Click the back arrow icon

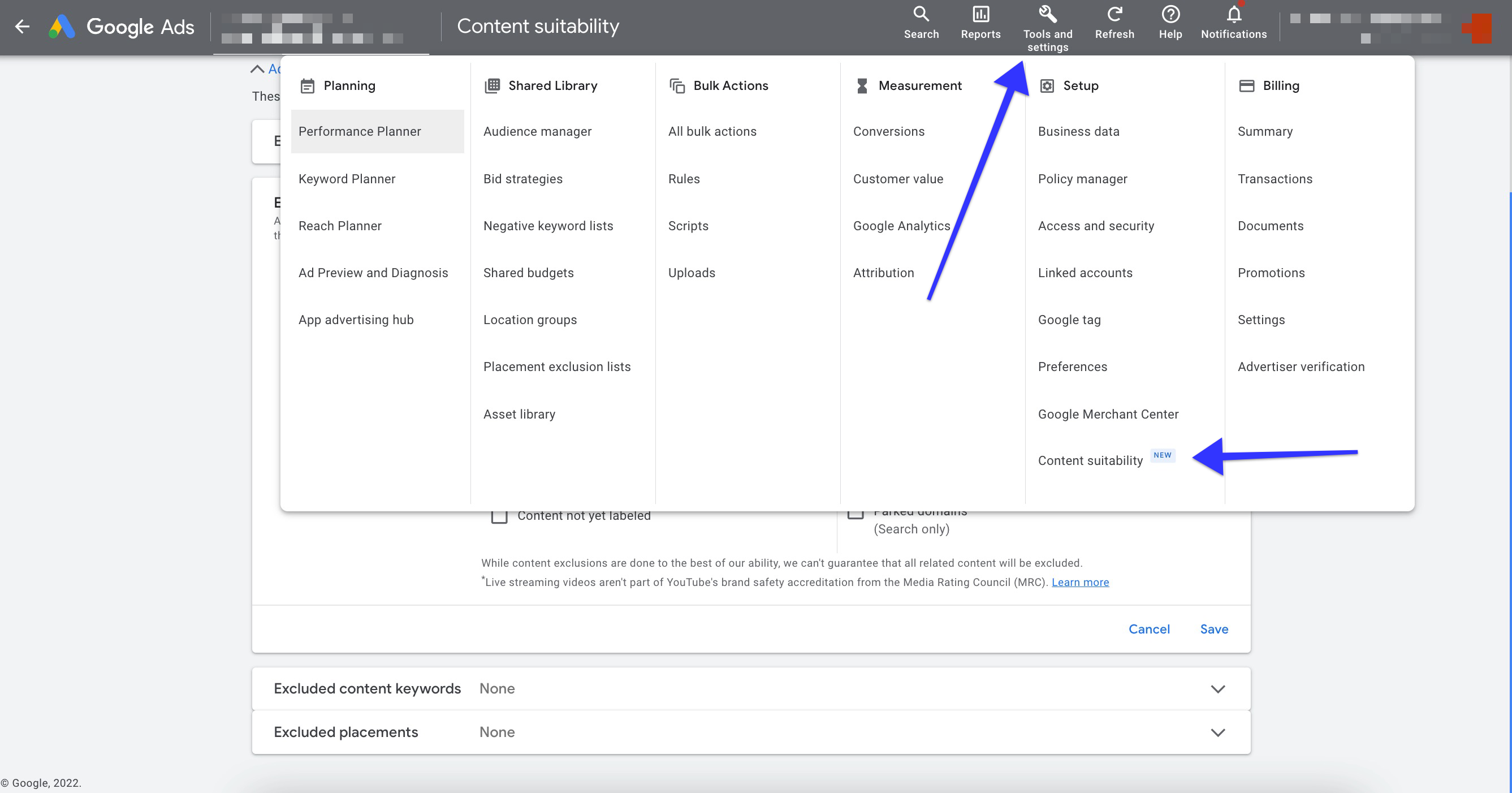tap(22, 27)
